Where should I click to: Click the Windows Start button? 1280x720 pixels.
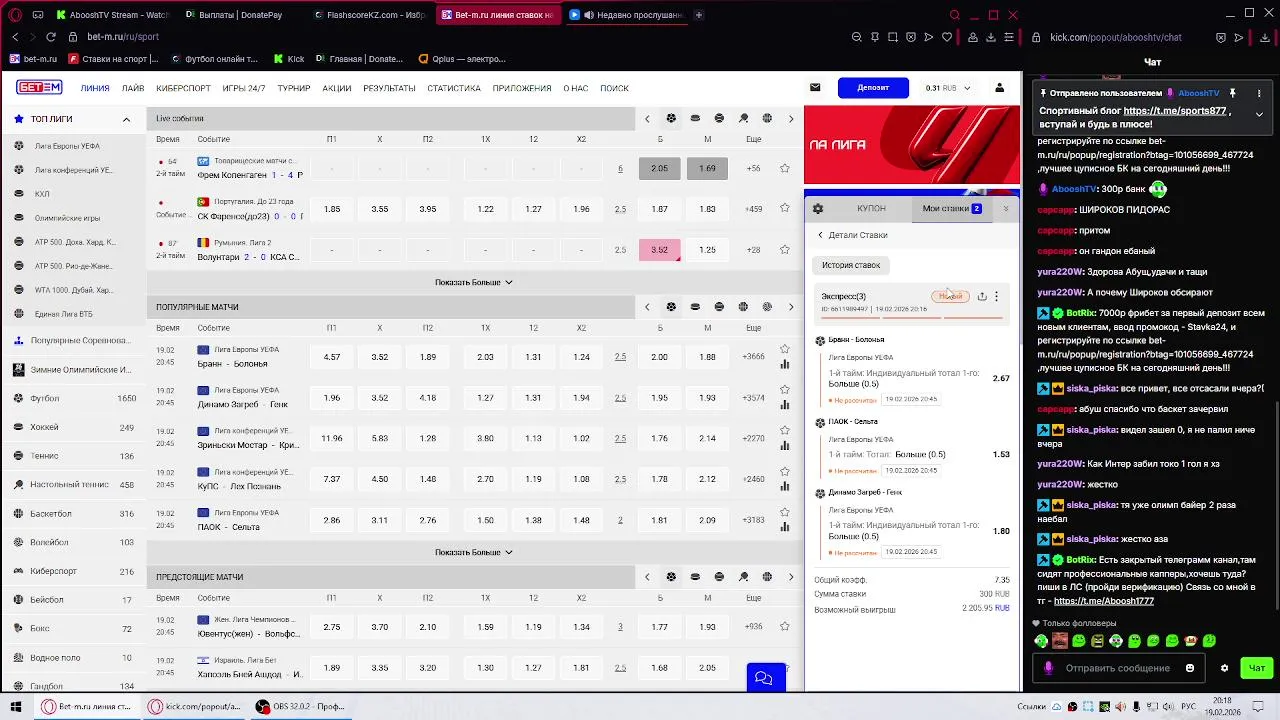click(x=15, y=706)
